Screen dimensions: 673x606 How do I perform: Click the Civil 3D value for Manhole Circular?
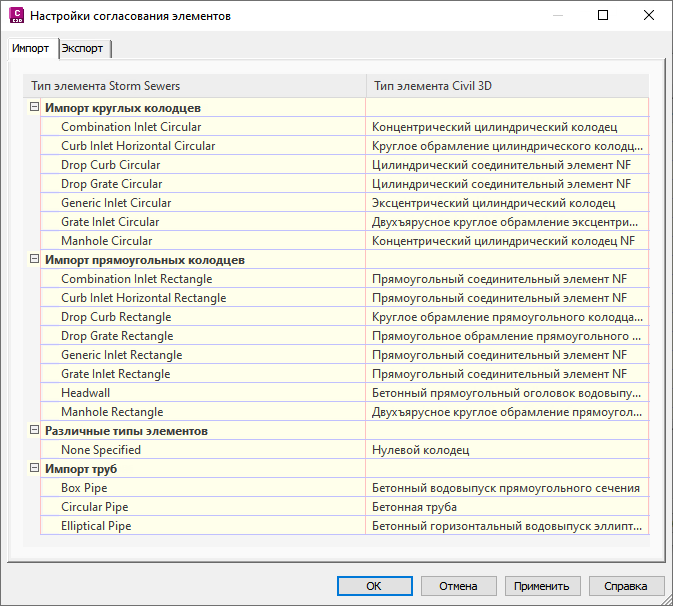coord(503,241)
